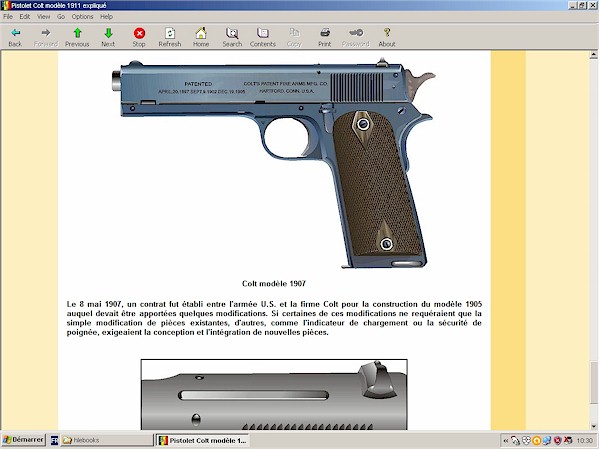
Task: Click the Password key icon
Action: pyautogui.click(x=355, y=37)
